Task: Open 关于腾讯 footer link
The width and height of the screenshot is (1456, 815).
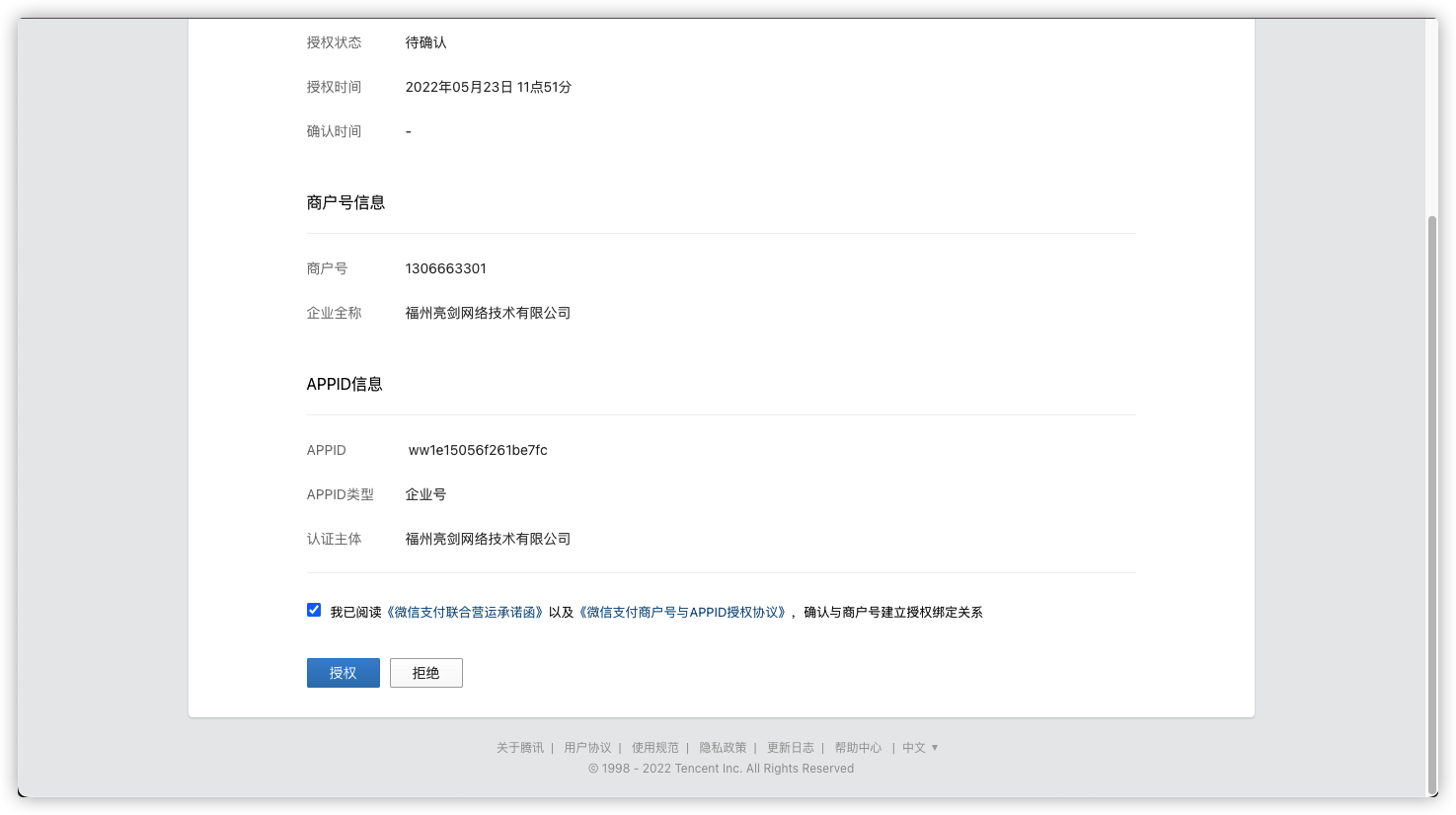Action: click(520, 748)
